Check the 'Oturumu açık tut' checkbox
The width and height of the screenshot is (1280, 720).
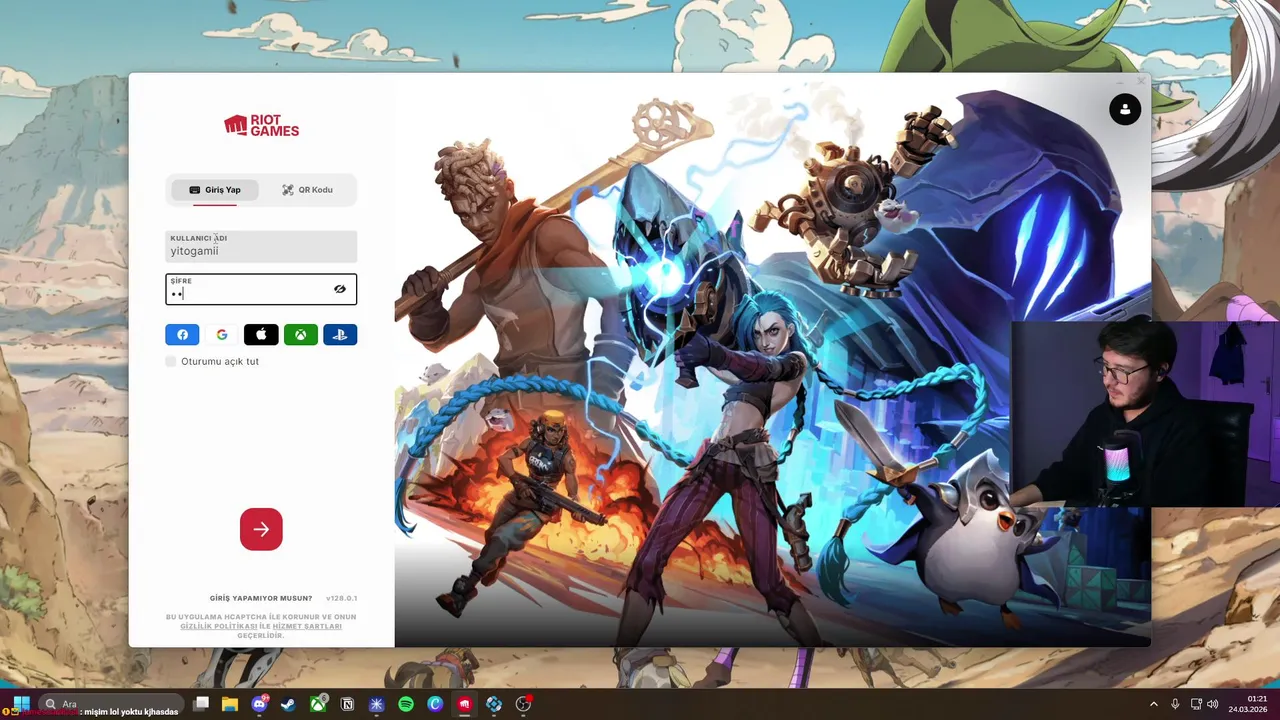tap(171, 361)
